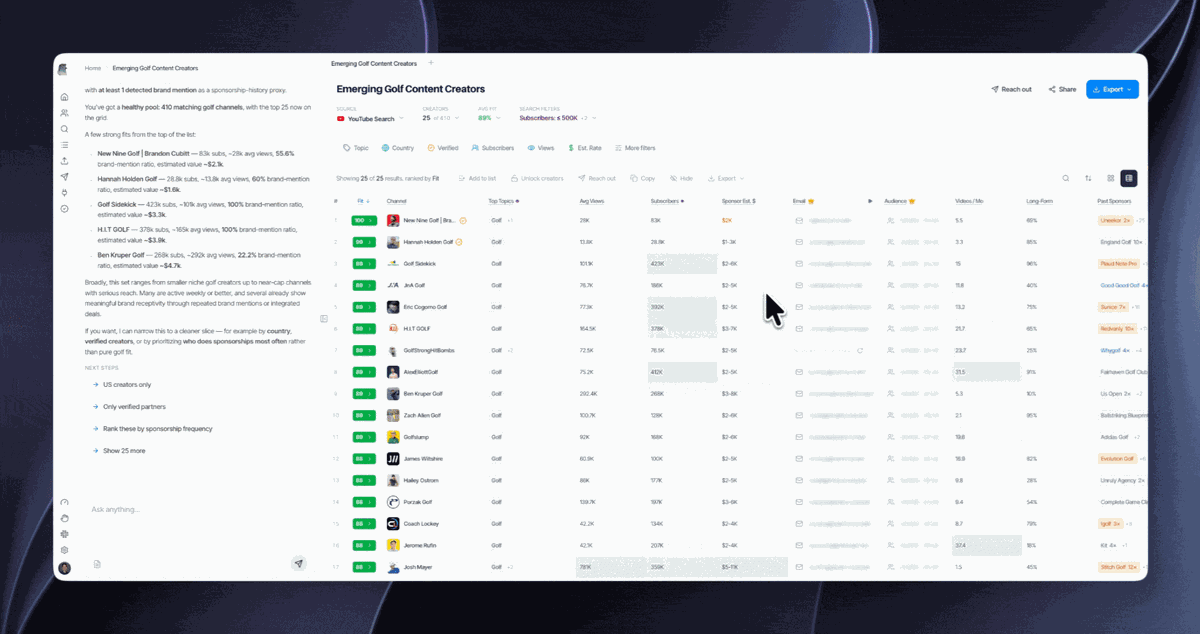Open the settings gear icon in the sidebar

64,550
